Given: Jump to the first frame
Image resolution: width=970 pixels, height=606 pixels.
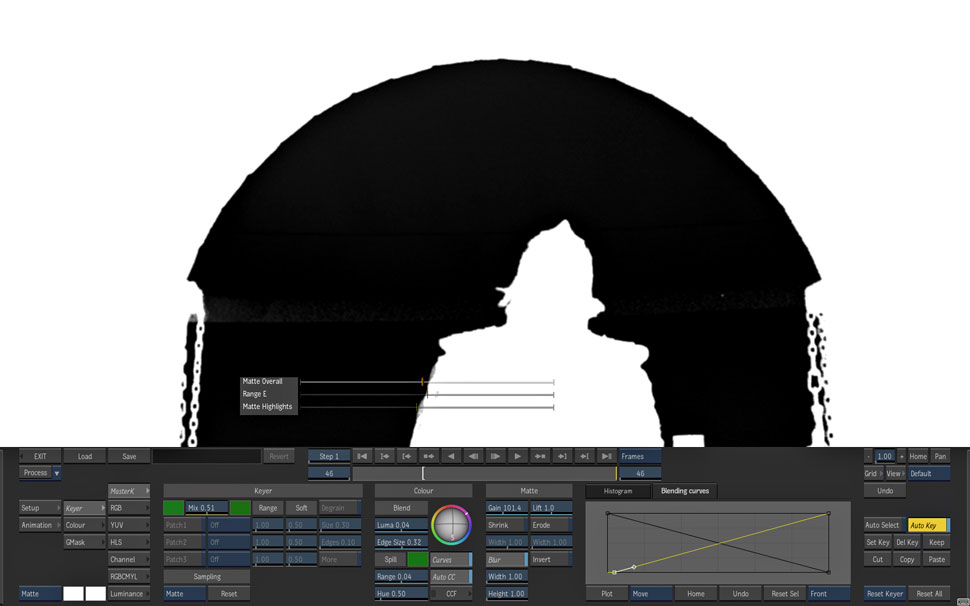Looking at the screenshot, I should click(363, 456).
